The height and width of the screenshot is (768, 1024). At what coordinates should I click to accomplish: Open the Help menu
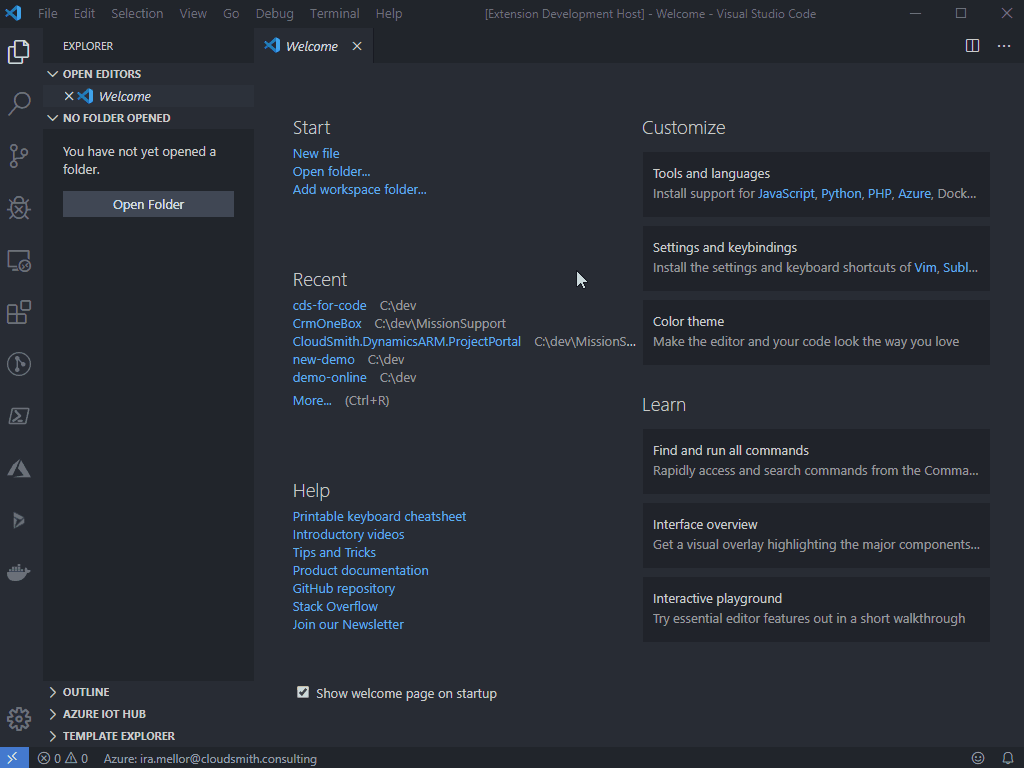(x=389, y=13)
